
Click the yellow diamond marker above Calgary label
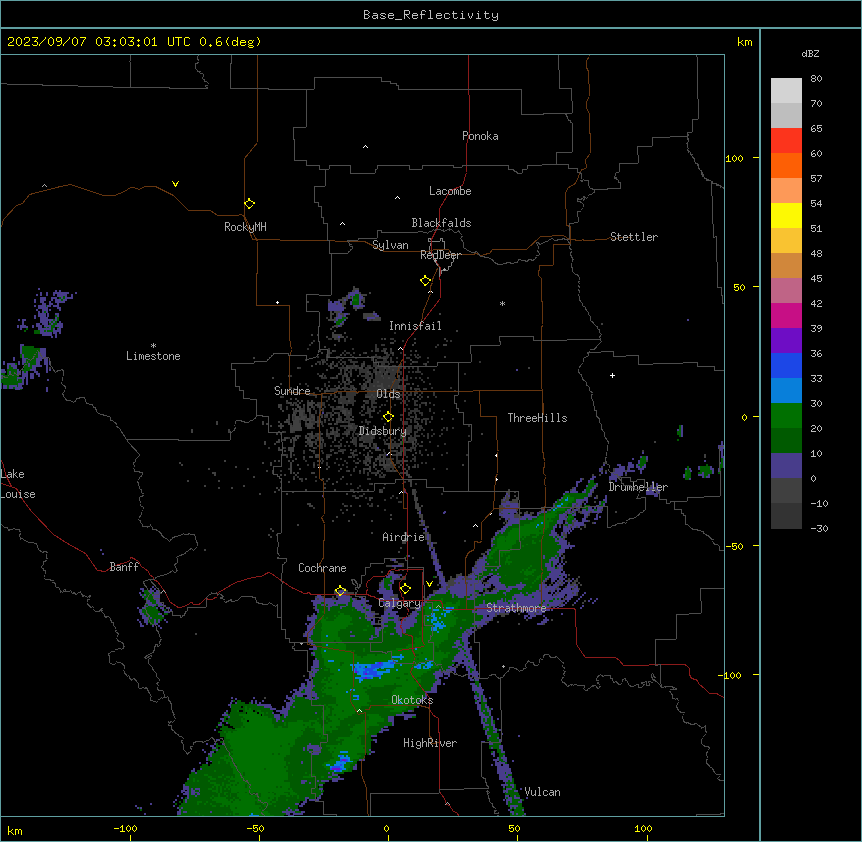point(405,589)
